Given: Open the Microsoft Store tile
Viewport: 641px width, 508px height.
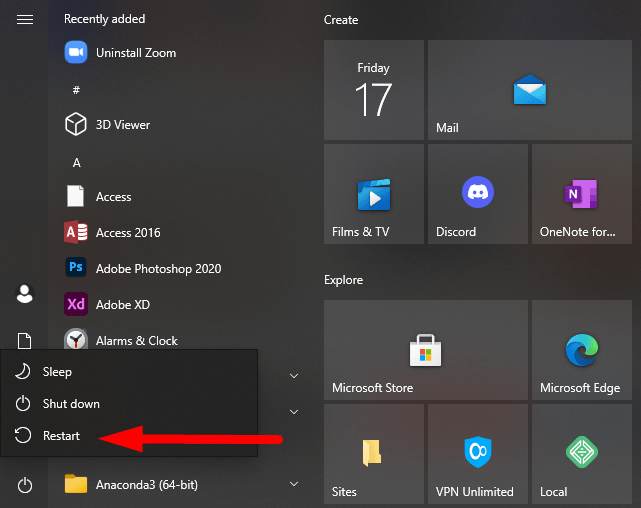Looking at the screenshot, I should coord(426,350).
